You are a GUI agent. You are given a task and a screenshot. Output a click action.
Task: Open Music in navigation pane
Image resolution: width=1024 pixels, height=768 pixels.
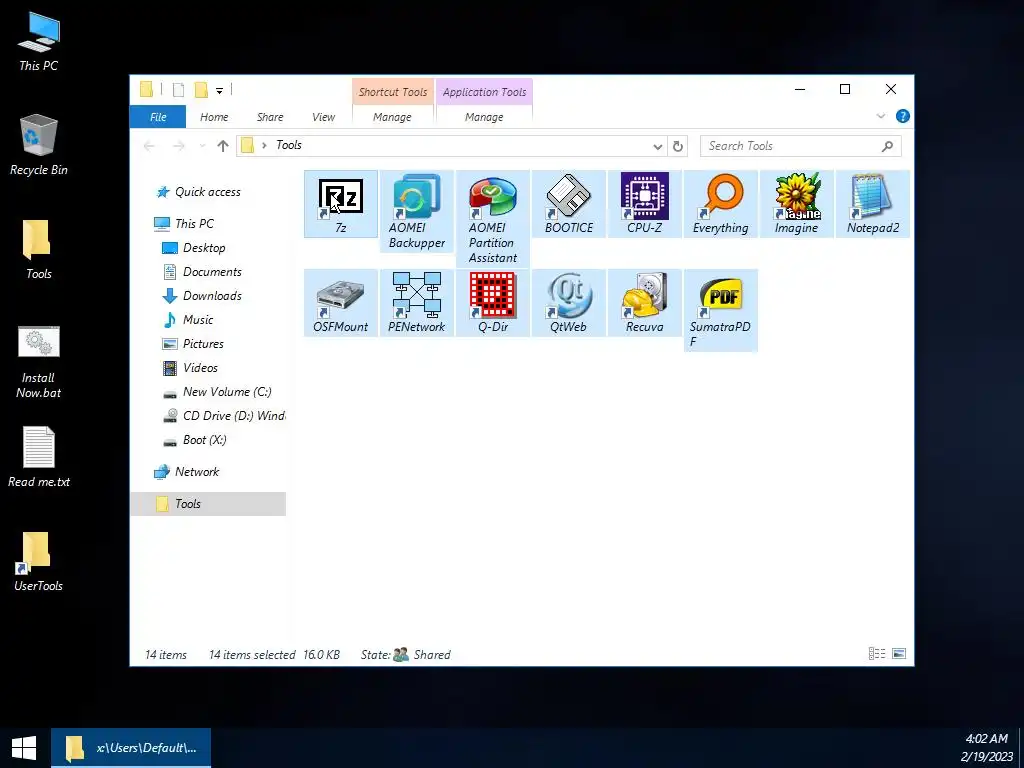point(198,320)
